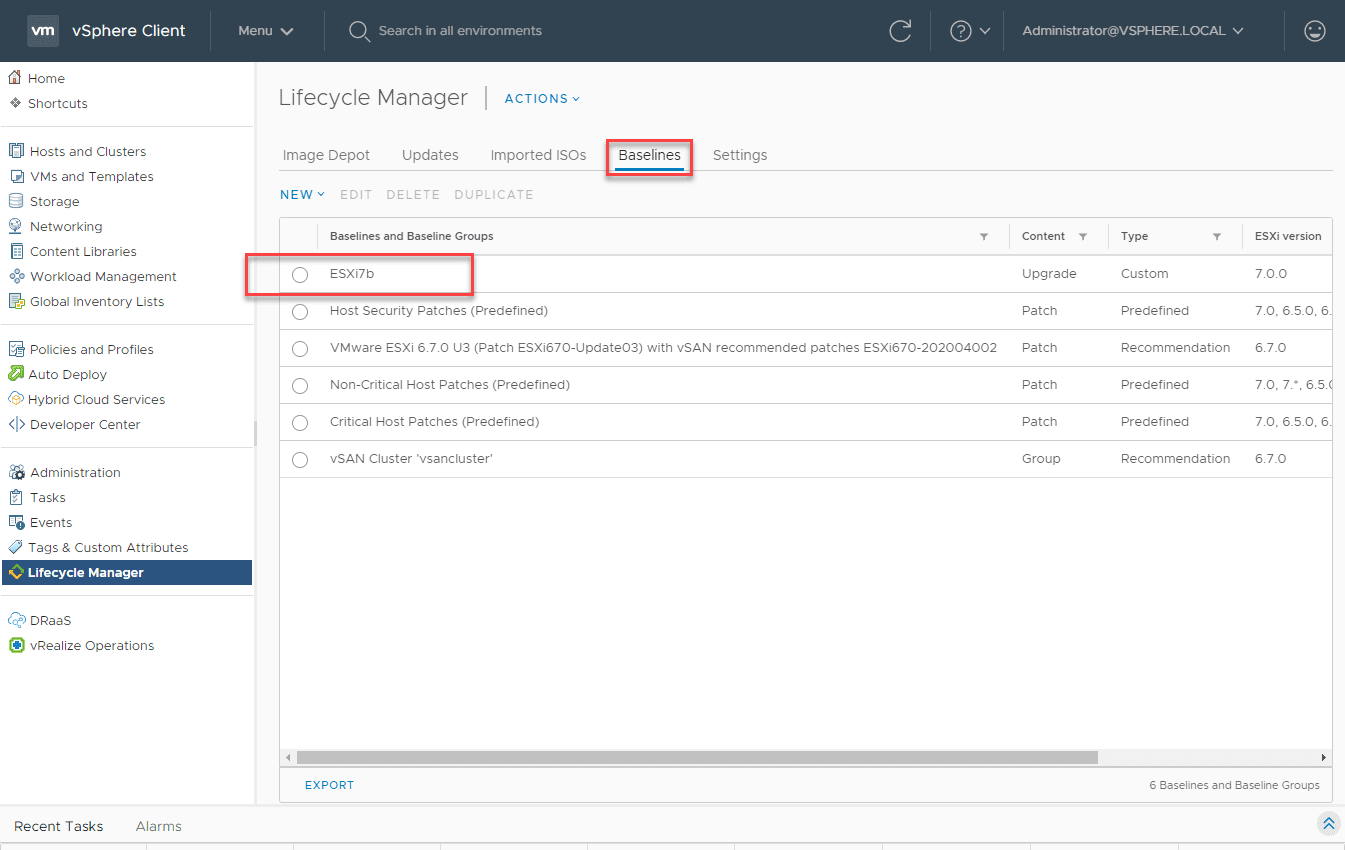Open Networking via its globe icon
This screenshot has width=1345, height=850.
[16, 226]
